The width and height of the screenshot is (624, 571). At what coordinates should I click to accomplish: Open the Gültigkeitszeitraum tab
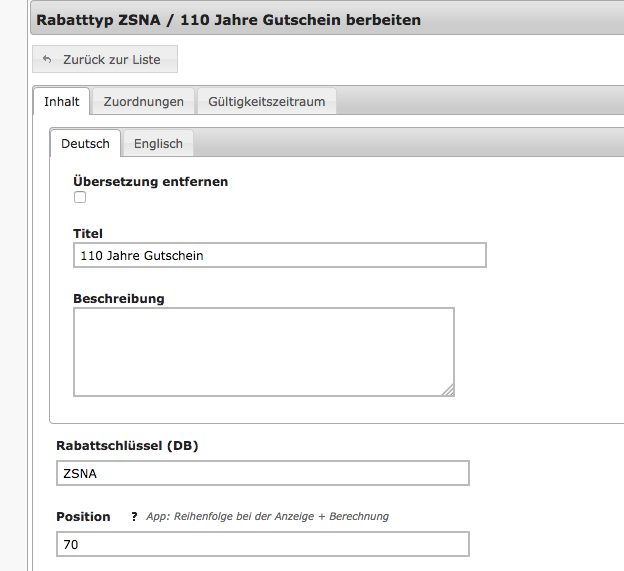(267, 102)
